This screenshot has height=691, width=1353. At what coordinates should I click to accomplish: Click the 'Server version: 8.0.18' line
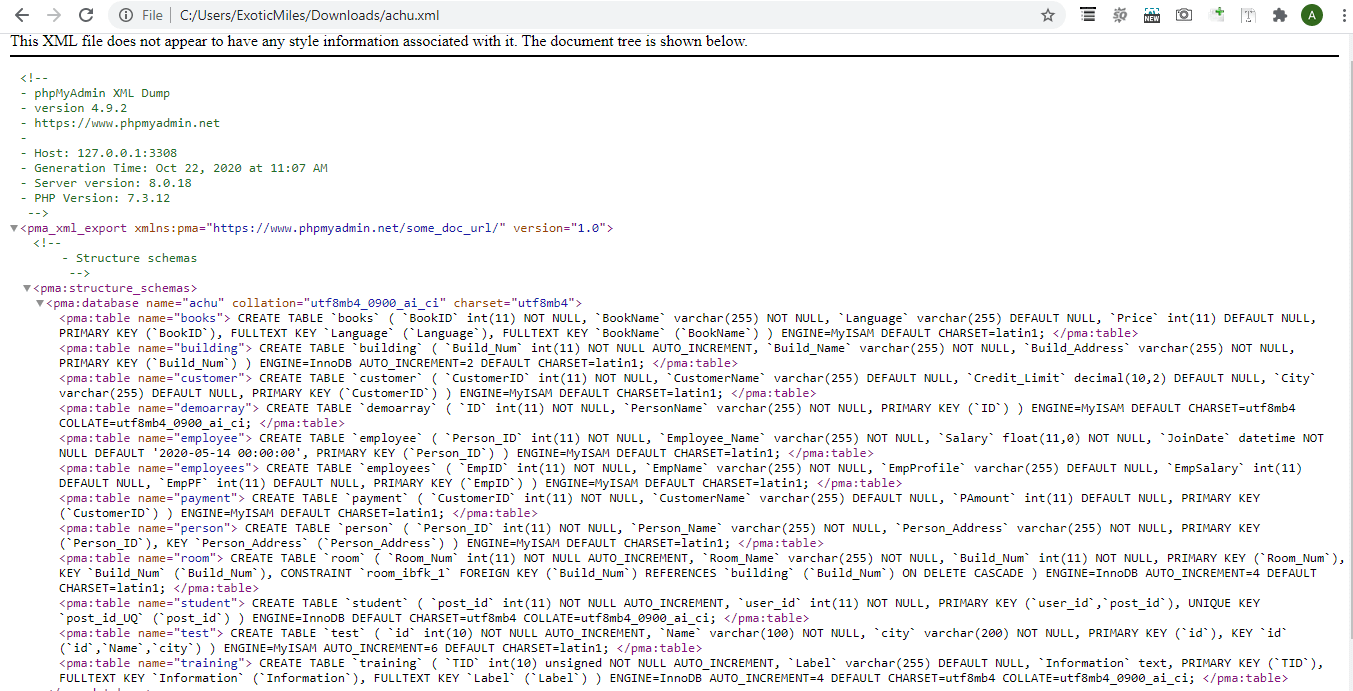point(112,183)
